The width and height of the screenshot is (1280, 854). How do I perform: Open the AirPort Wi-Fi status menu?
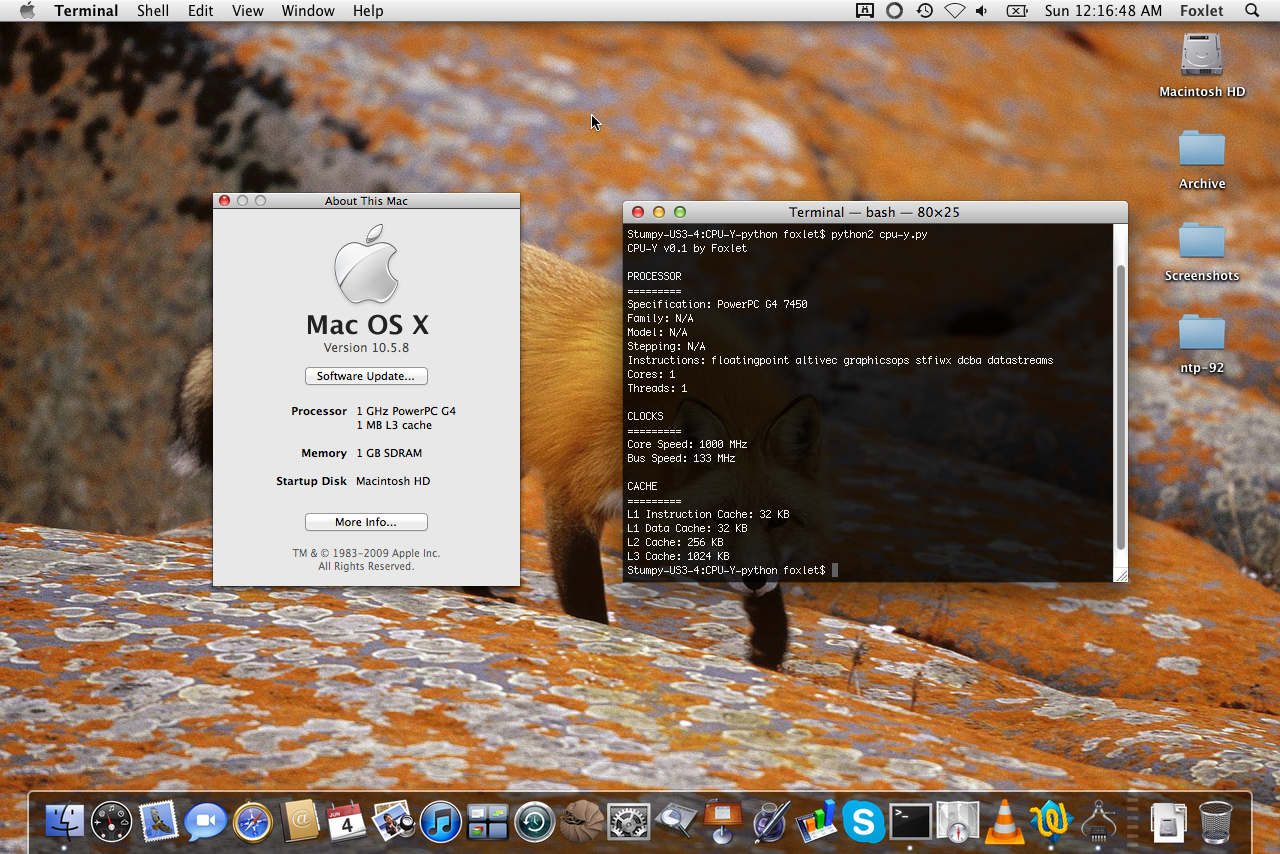coord(954,11)
